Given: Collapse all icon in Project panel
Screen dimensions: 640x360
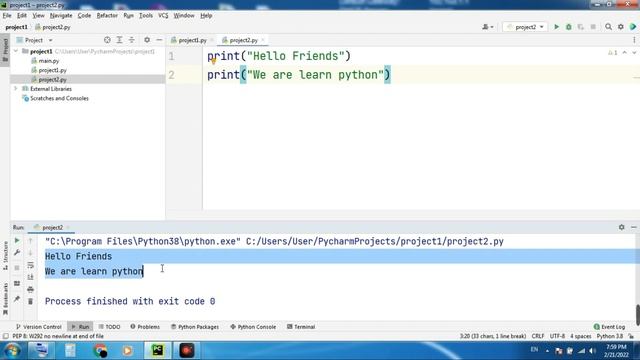Looking at the screenshot, I should (131, 40).
